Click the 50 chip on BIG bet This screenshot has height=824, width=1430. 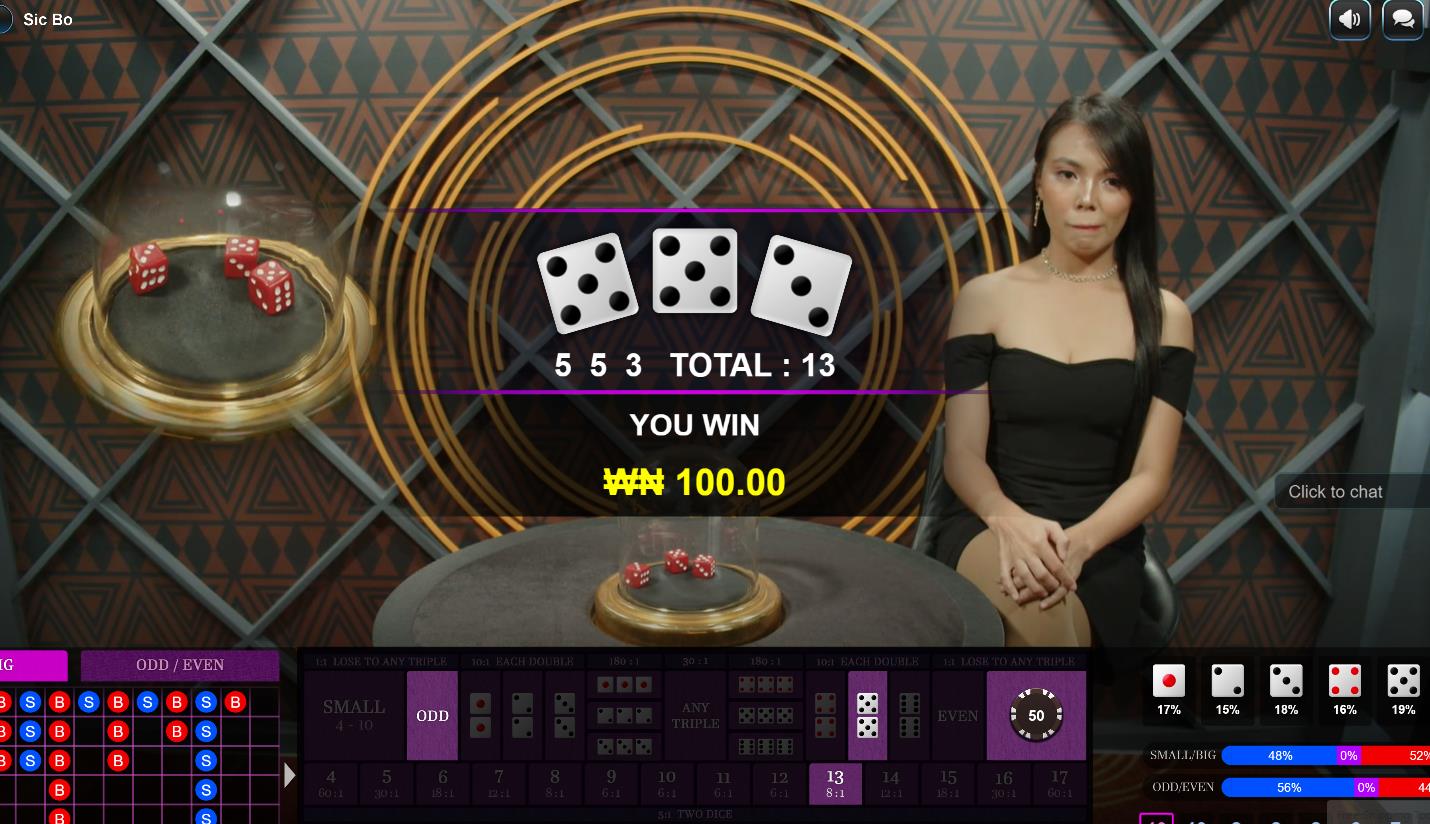1036,715
